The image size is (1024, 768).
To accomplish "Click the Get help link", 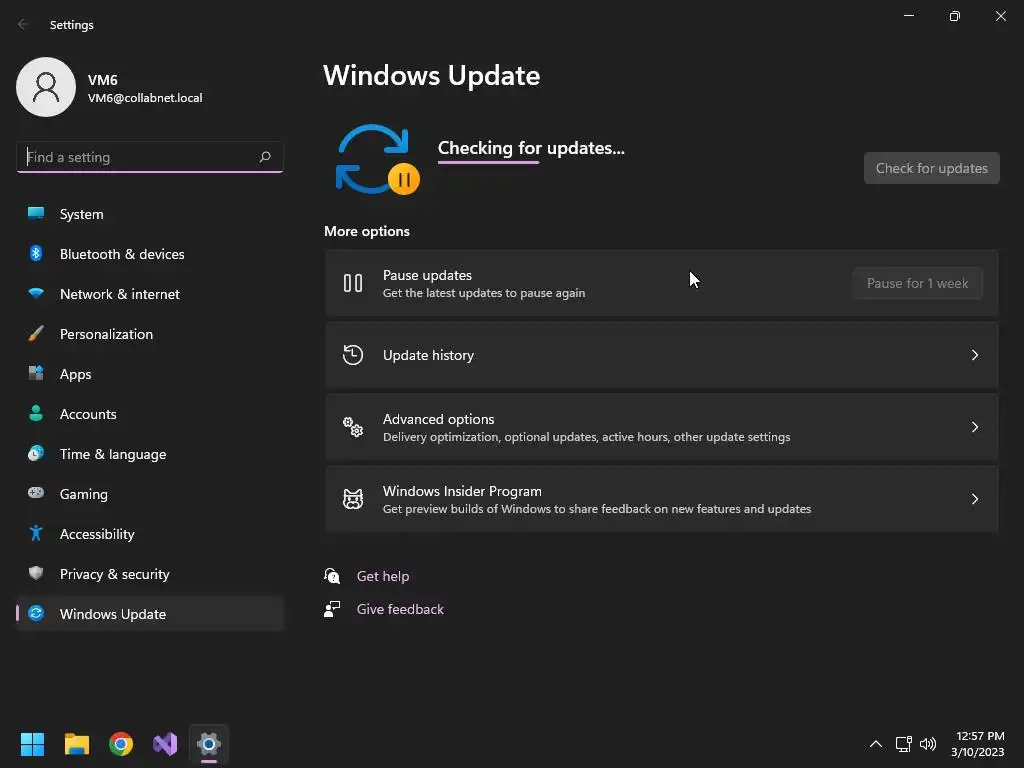I will 383,575.
